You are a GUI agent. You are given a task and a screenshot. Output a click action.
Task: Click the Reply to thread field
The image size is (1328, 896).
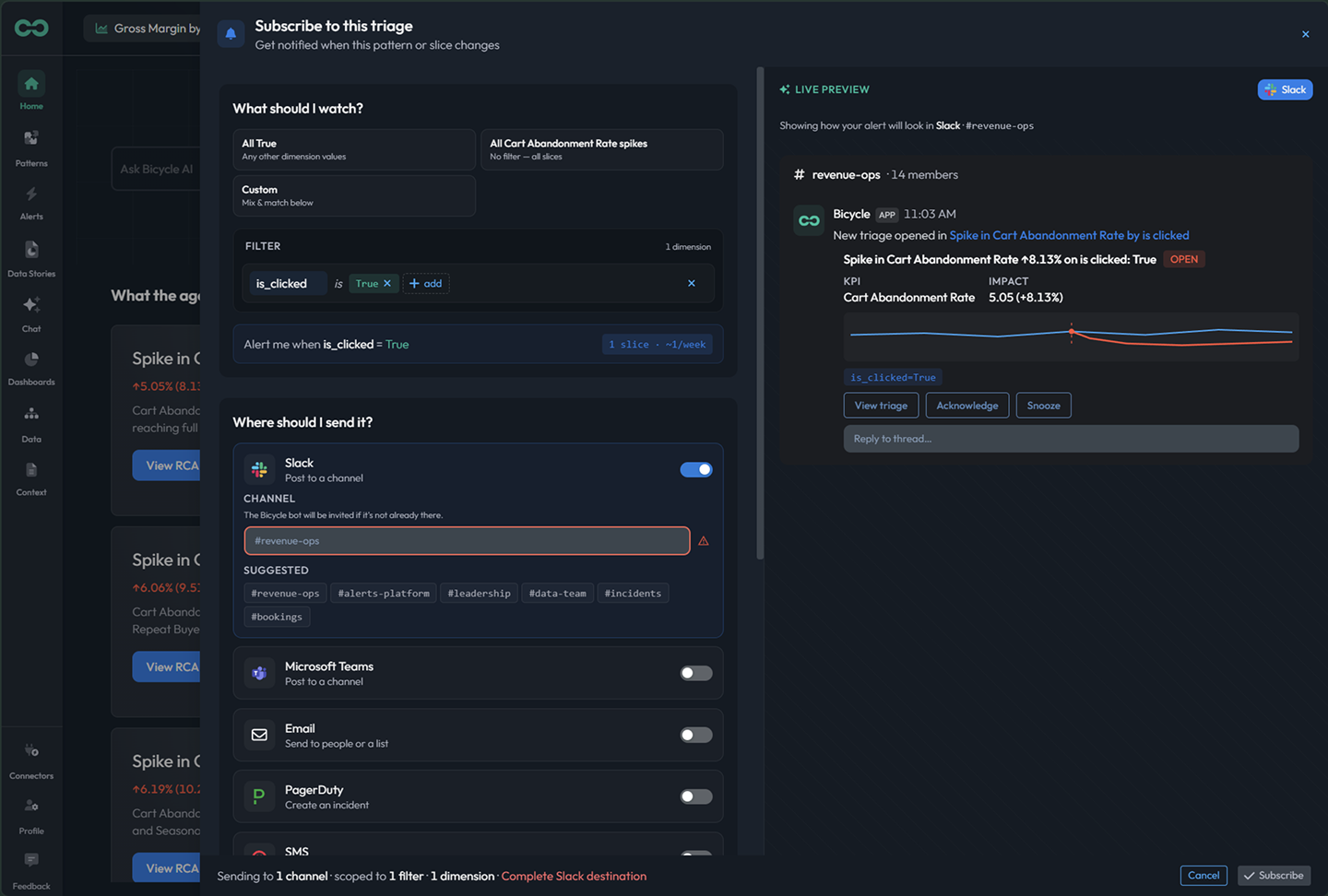(1071, 439)
